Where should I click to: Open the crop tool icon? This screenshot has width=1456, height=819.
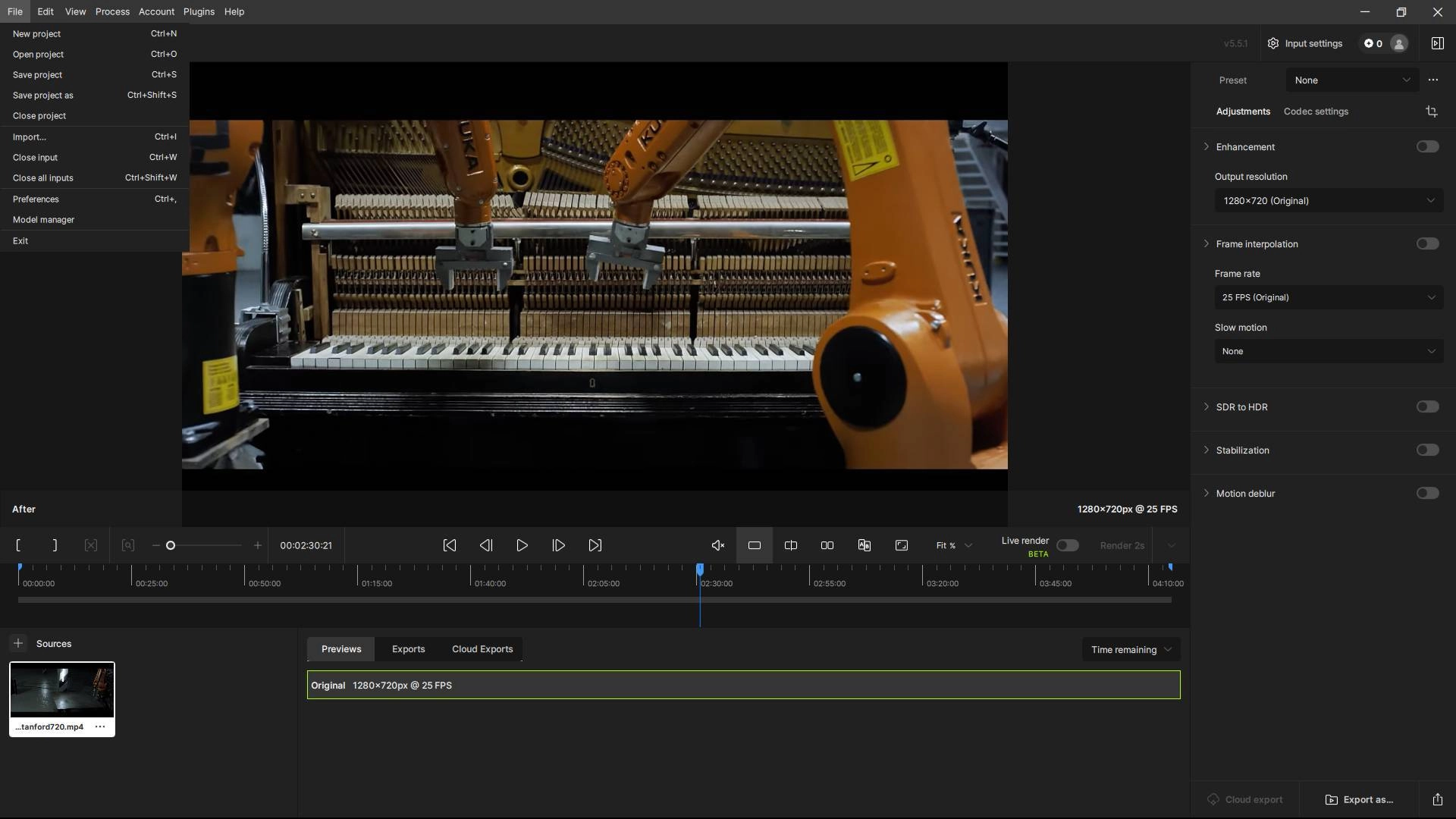pyautogui.click(x=1432, y=111)
